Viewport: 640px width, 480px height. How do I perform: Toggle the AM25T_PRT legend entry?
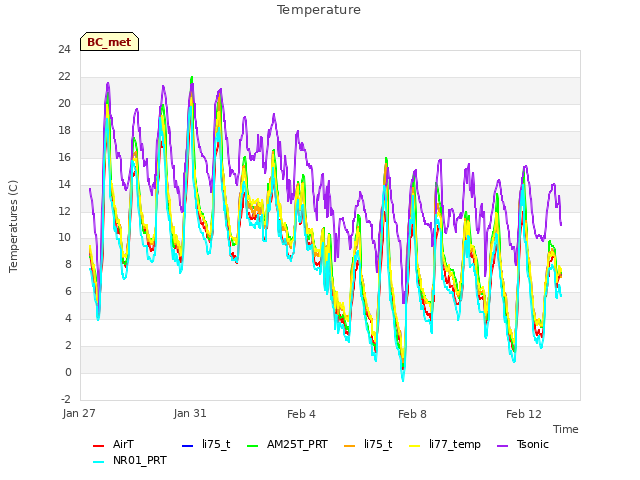point(287,444)
